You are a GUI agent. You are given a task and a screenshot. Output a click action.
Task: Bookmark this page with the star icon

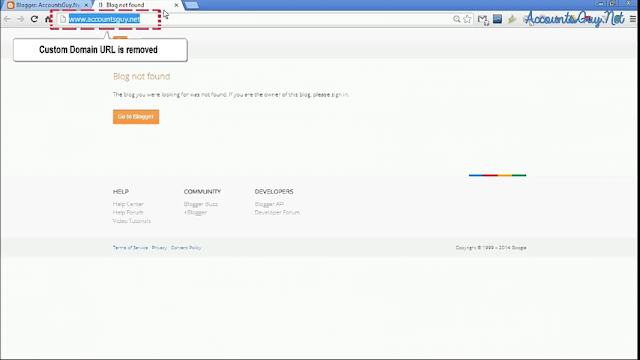tap(467, 19)
